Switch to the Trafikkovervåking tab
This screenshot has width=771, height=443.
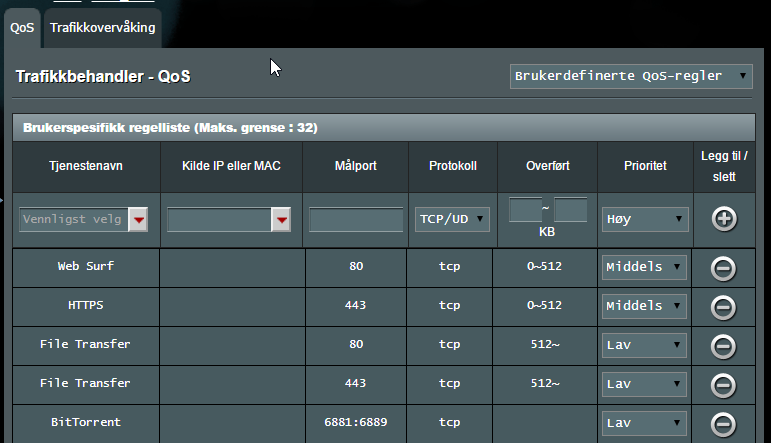point(103,28)
